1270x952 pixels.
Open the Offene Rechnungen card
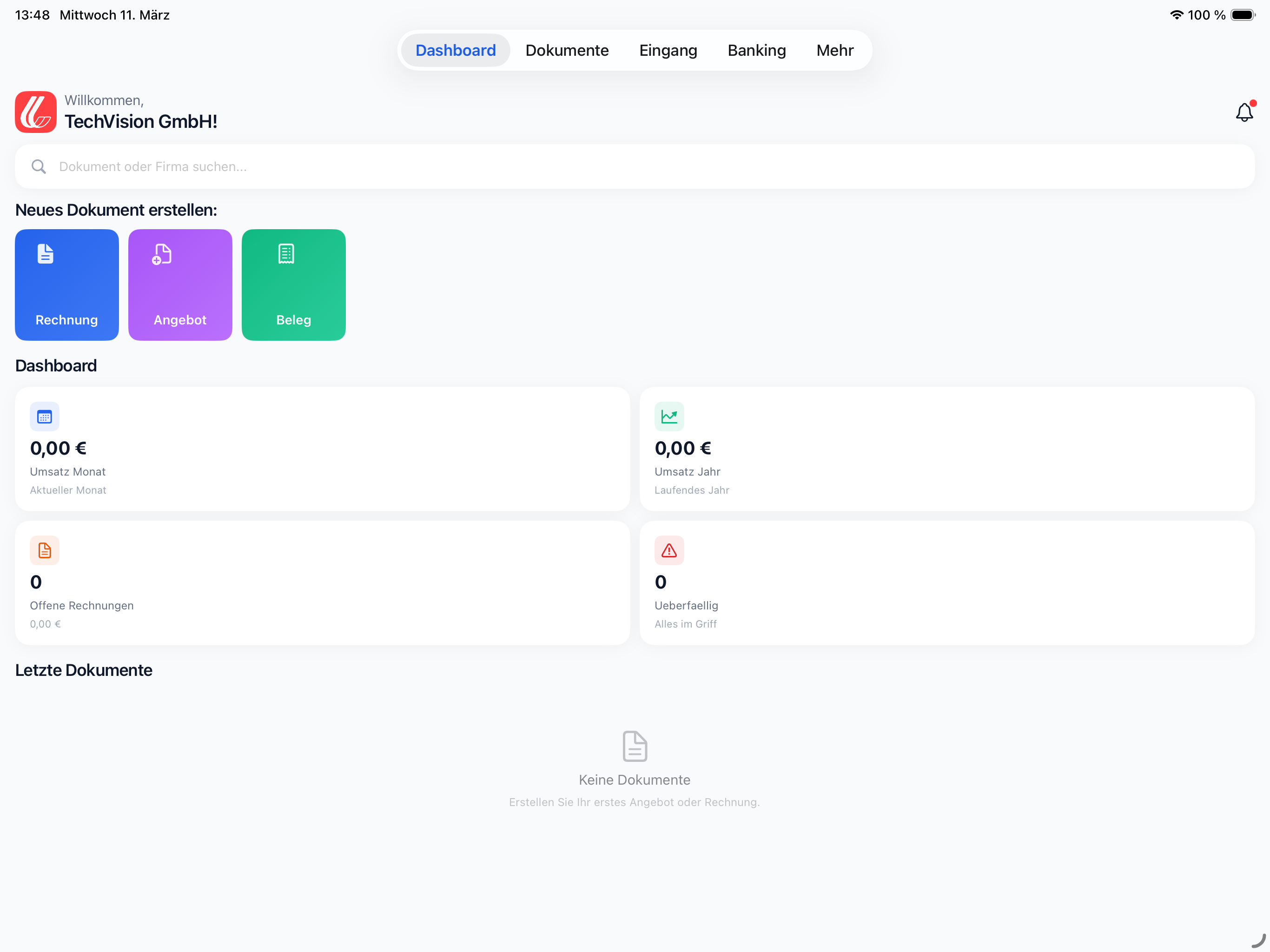coord(322,583)
